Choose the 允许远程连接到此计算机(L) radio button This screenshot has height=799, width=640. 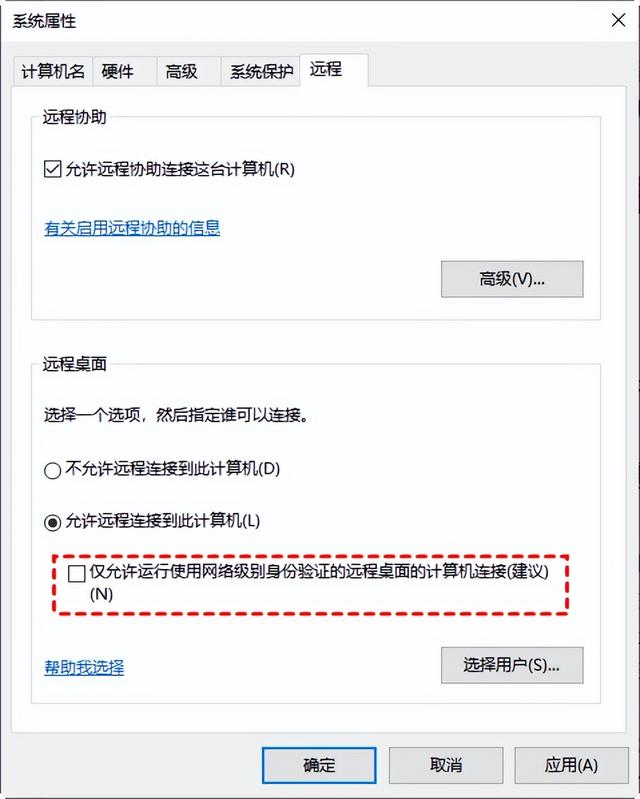[52, 522]
